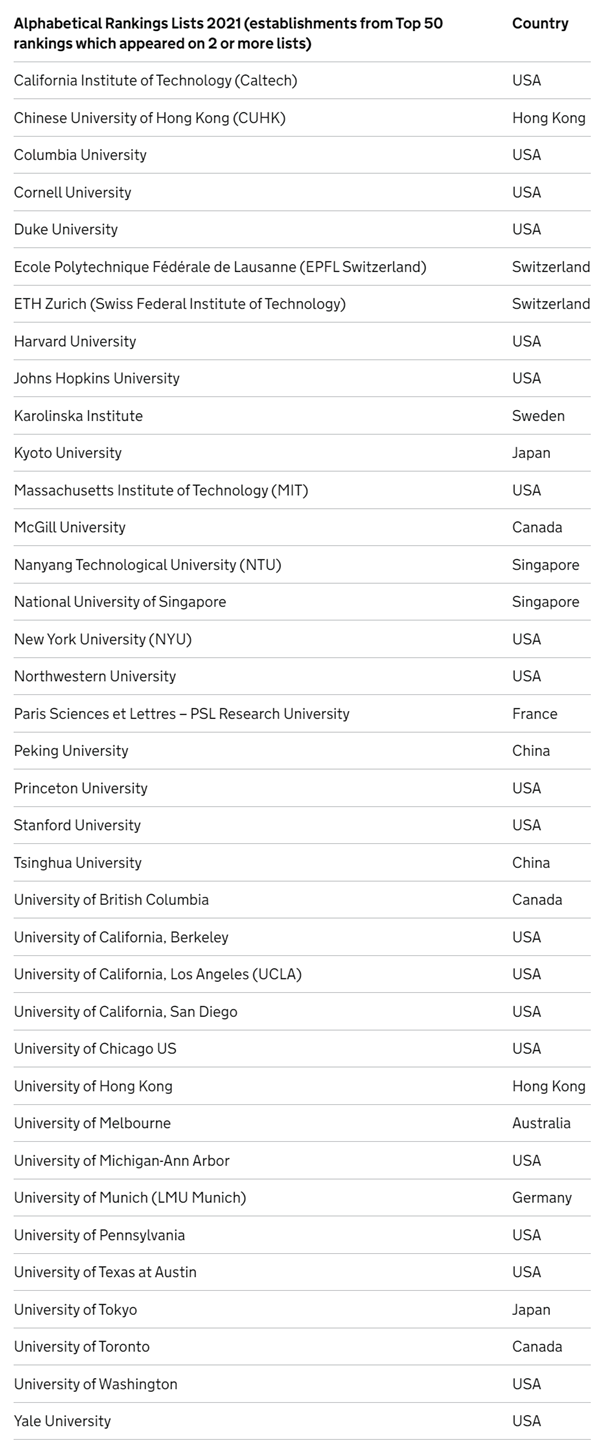Click National University of Singapore row

tap(302, 602)
